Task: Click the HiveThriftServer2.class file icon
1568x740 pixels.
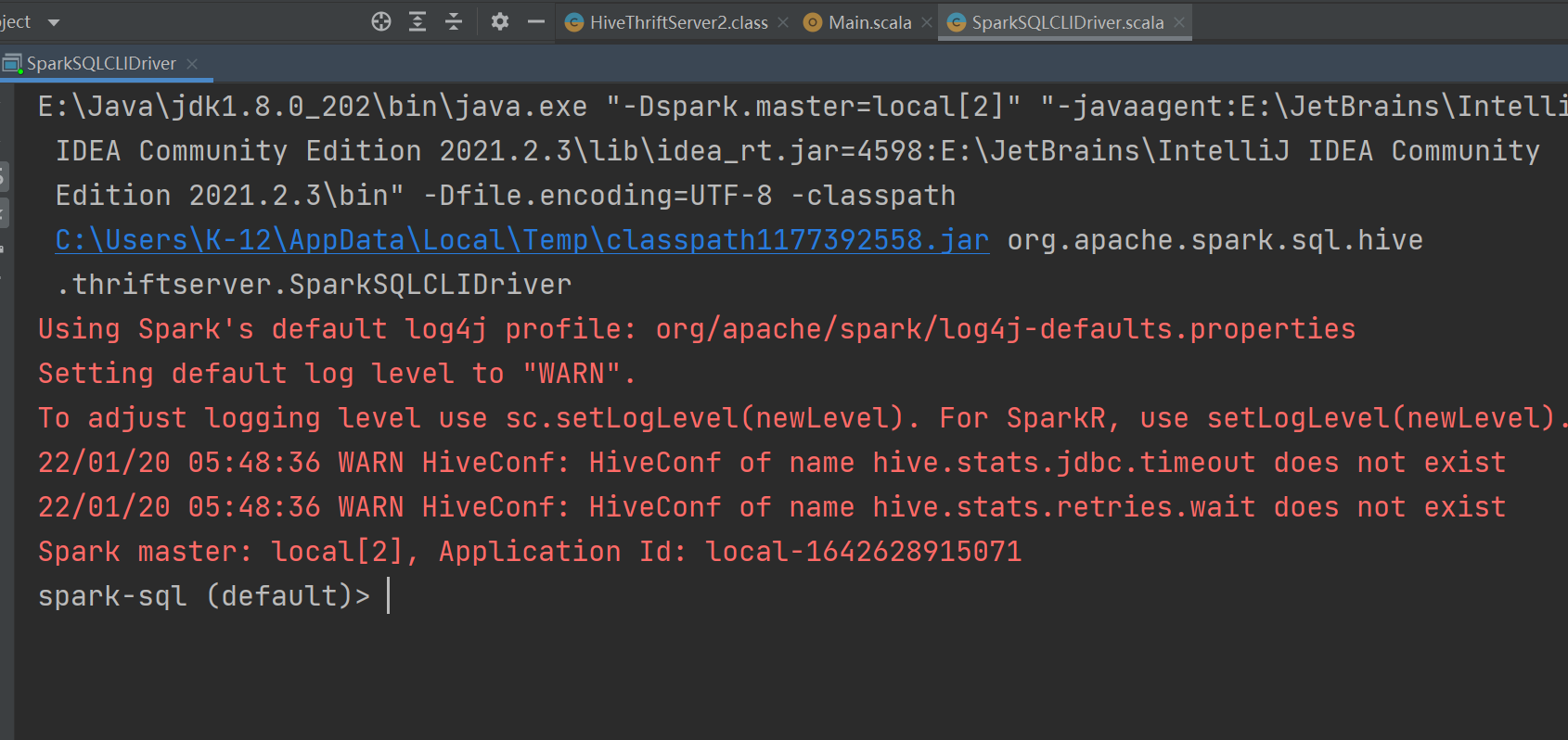Action: point(574,22)
